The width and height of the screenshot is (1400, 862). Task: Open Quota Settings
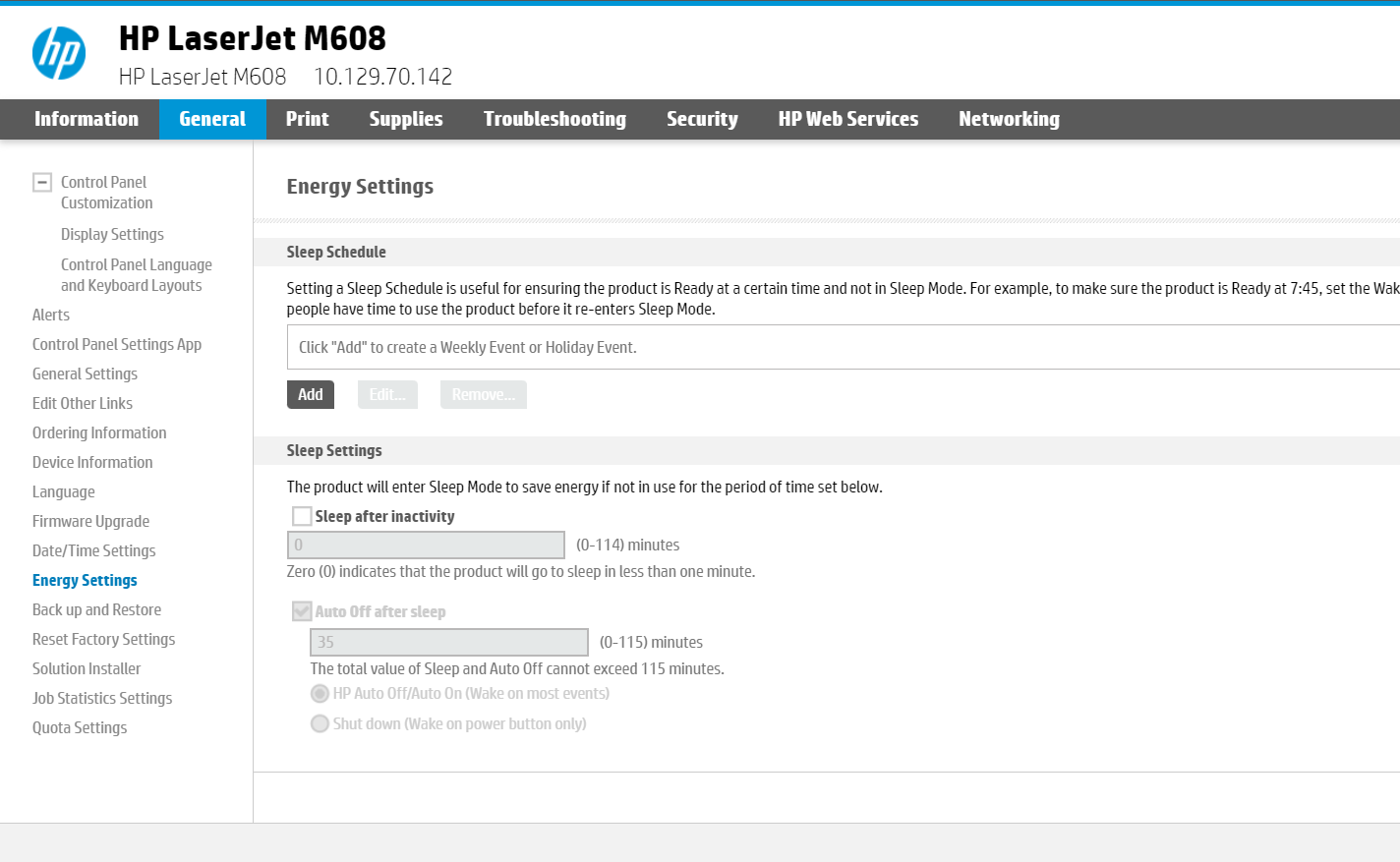(80, 727)
